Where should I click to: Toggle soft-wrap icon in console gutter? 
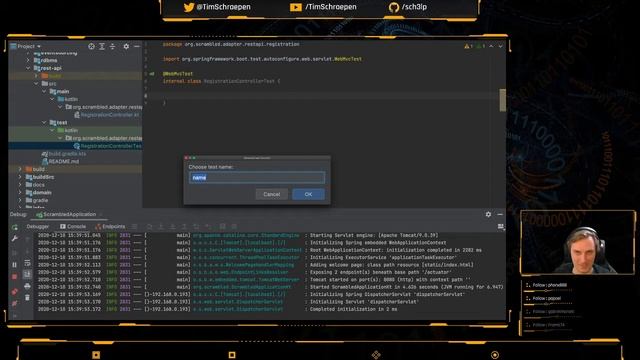(x=27, y=263)
